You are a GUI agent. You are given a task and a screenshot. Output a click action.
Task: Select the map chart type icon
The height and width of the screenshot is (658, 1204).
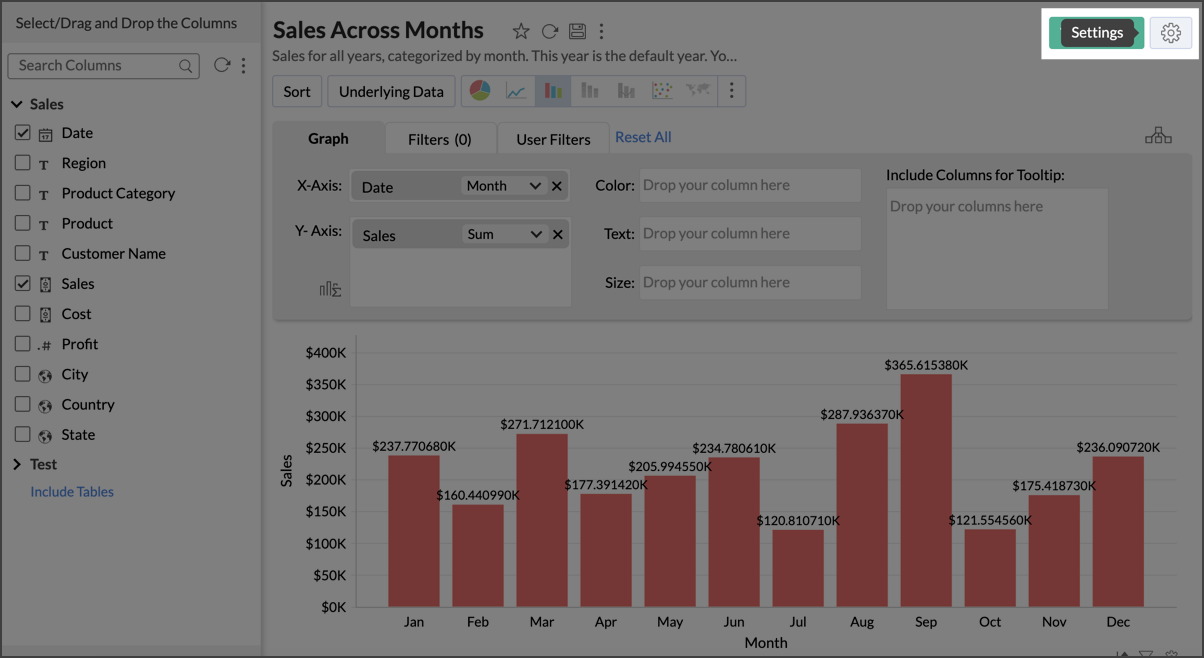[x=698, y=91]
